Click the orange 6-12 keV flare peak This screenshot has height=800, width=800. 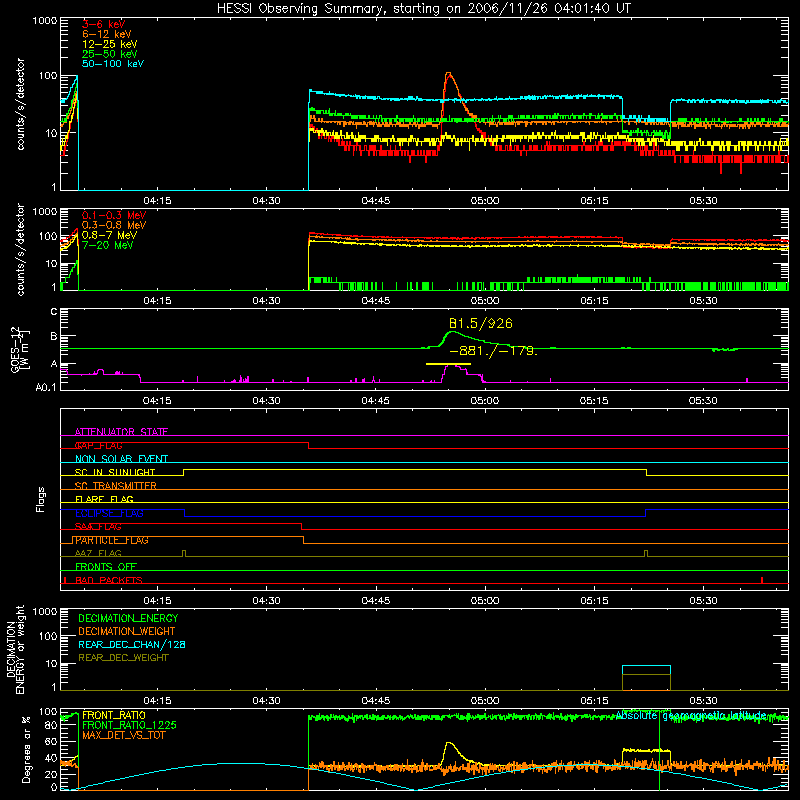(448, 74)
